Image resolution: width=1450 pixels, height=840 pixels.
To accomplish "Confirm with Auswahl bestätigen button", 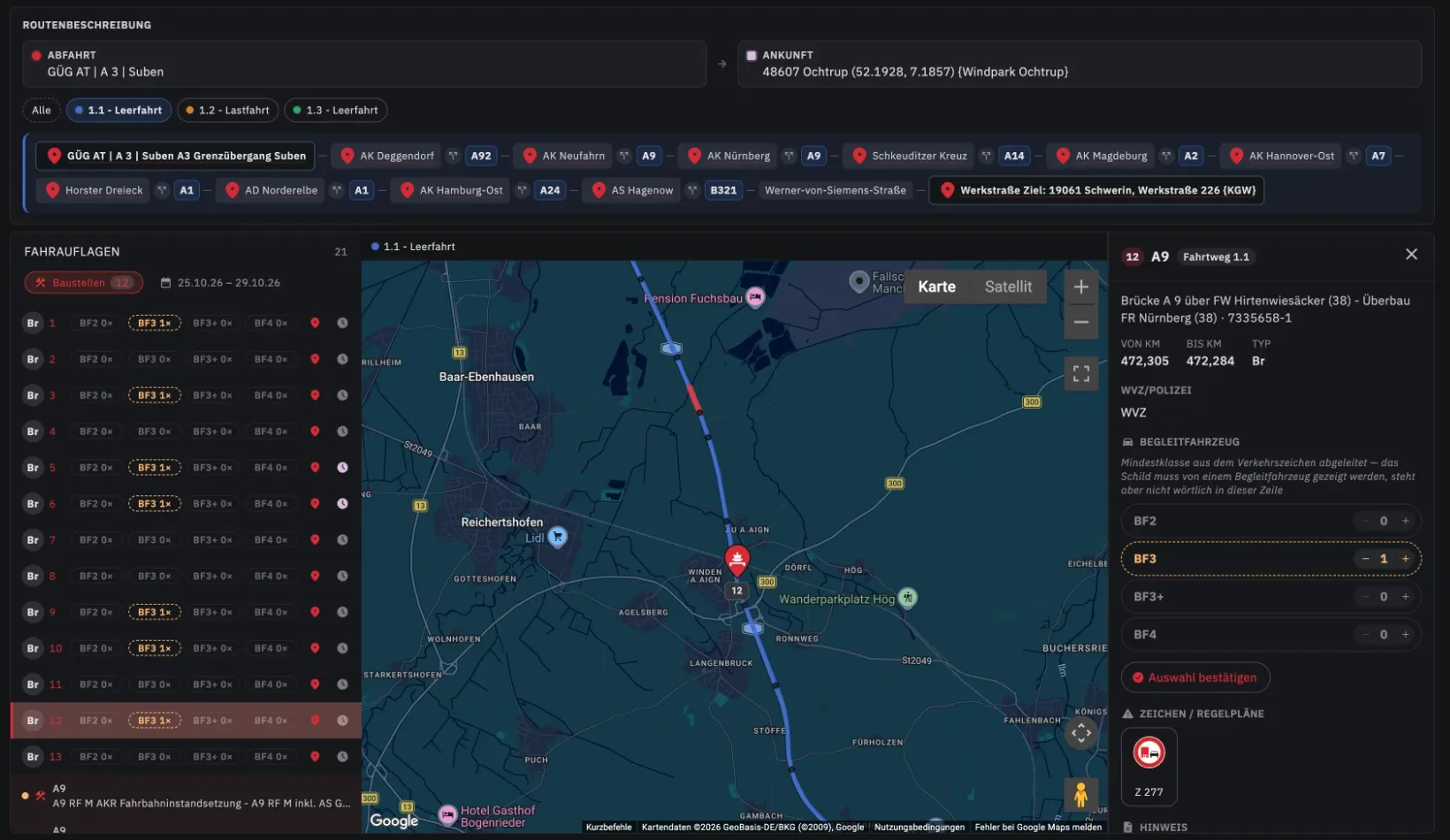I will click(1195, 678).
